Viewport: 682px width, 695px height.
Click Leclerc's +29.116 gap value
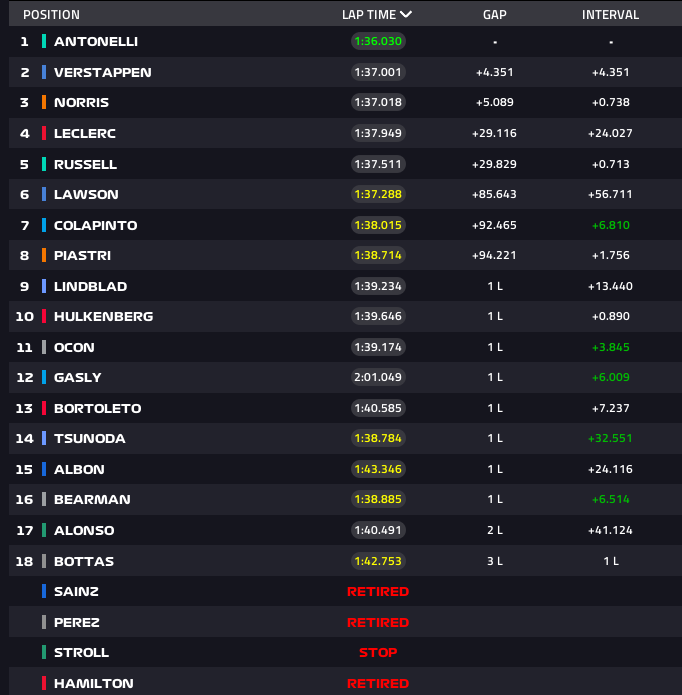(495, 133)
